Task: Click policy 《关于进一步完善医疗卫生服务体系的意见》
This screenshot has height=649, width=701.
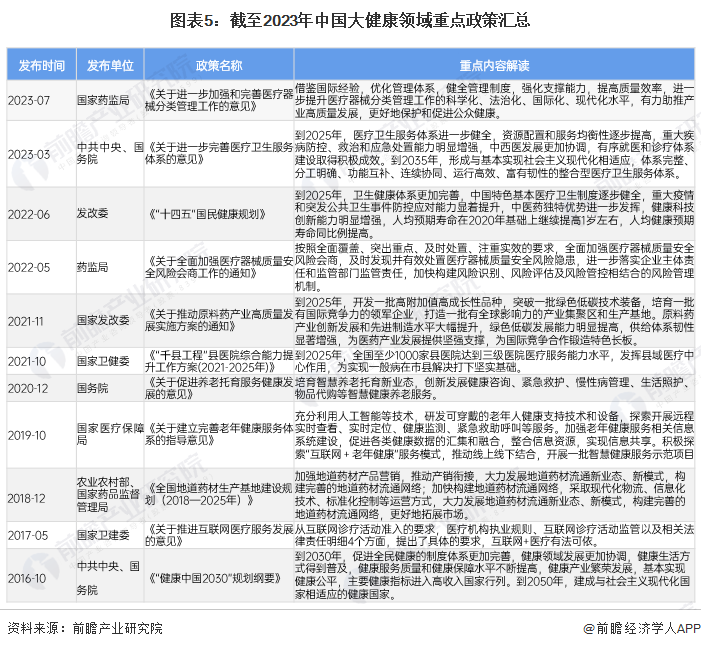Action: pos(219,153)
